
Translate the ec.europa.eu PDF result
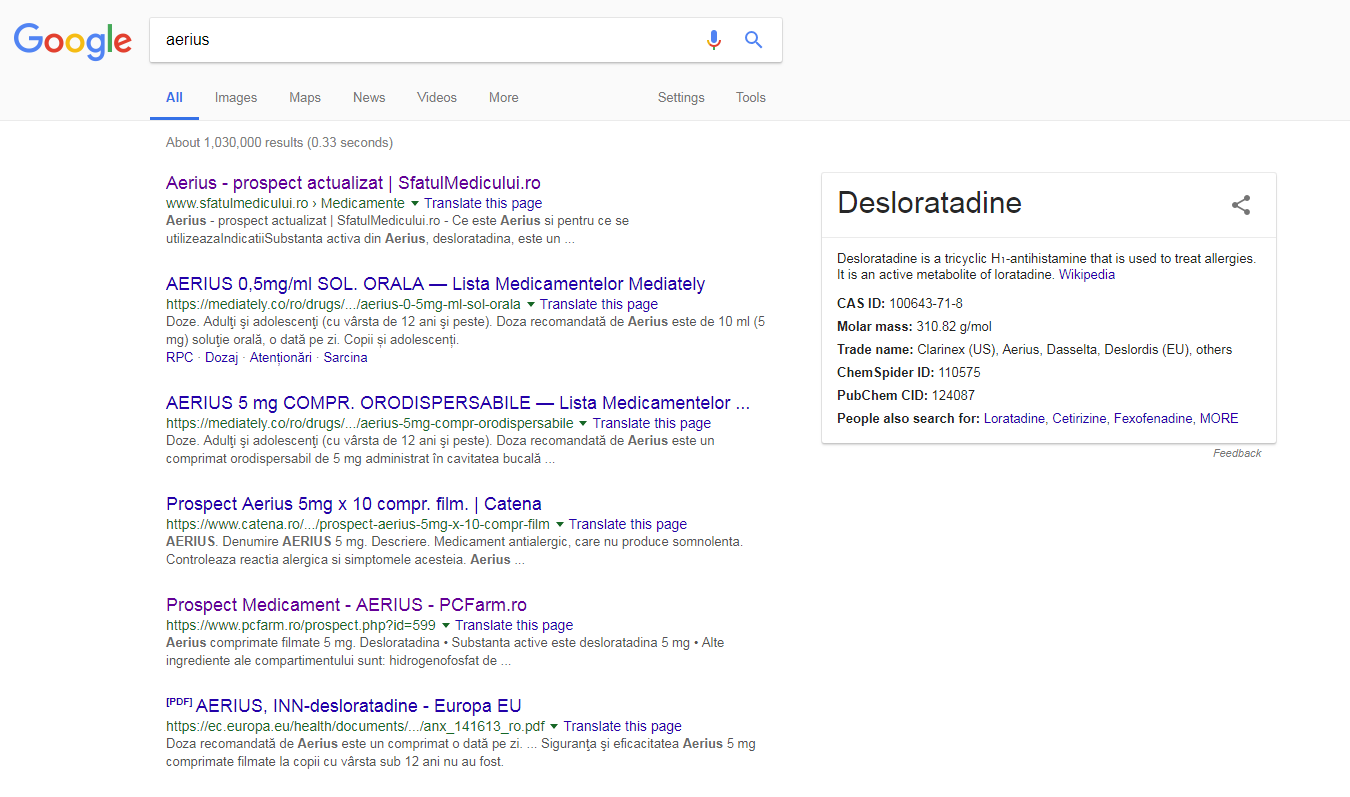click(x=622, y=727)
